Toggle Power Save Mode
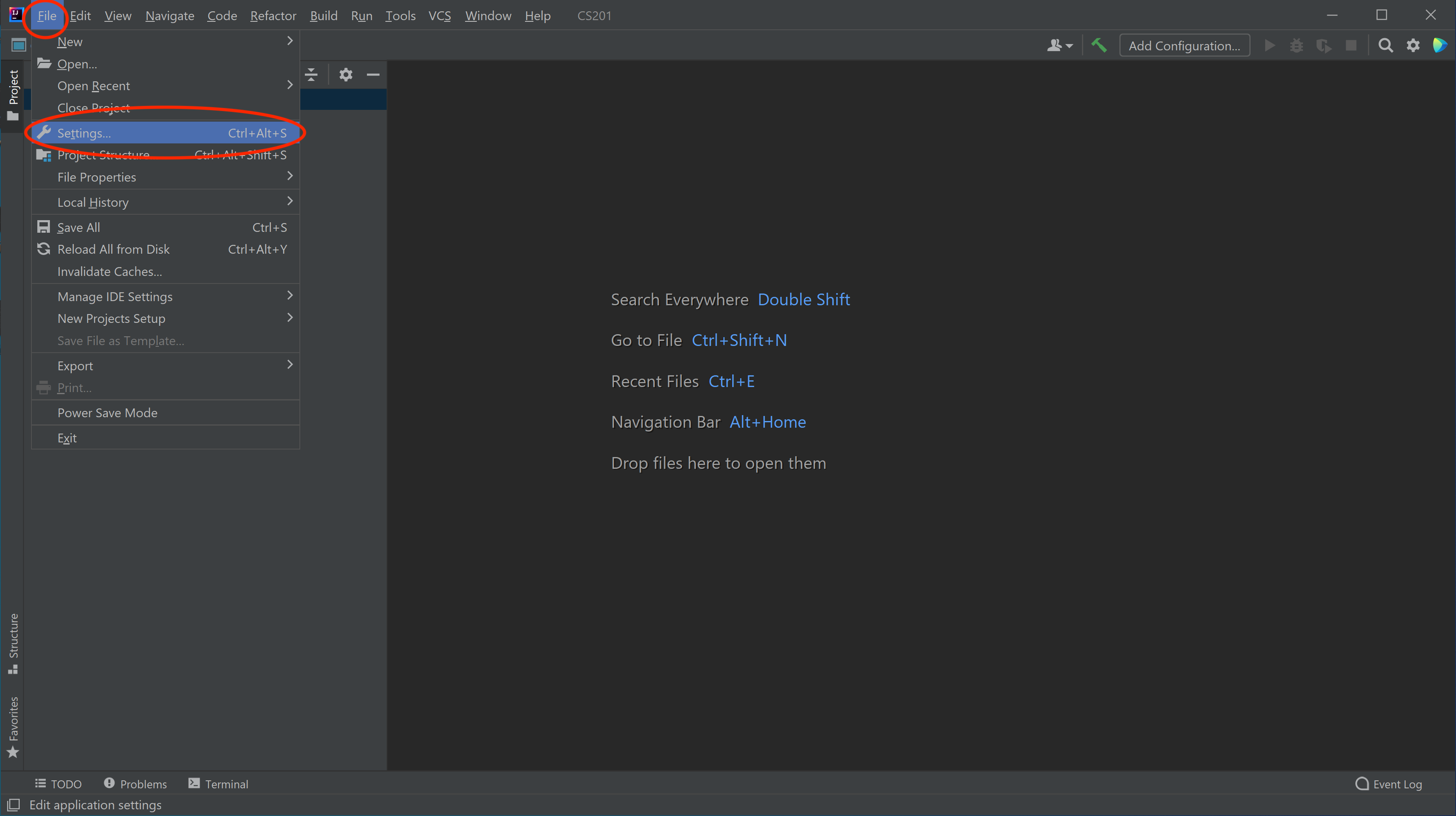This screenshot has height=816, width=1456. point(107,413)
